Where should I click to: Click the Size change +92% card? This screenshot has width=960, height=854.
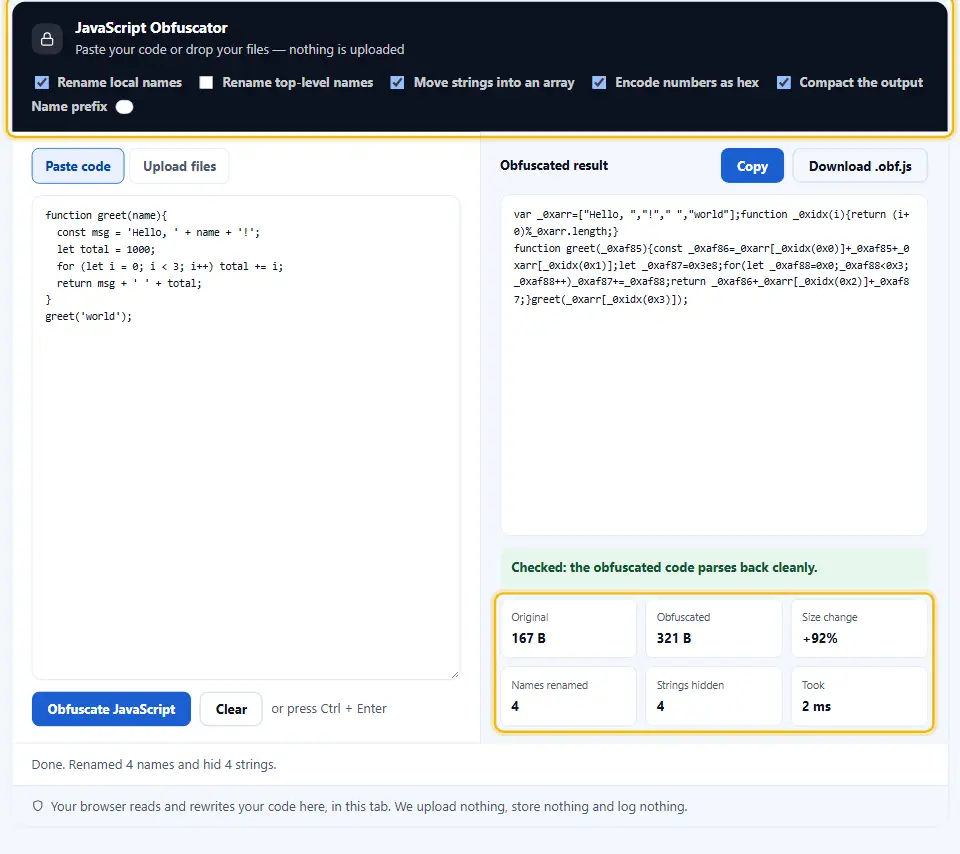(859, 628)
